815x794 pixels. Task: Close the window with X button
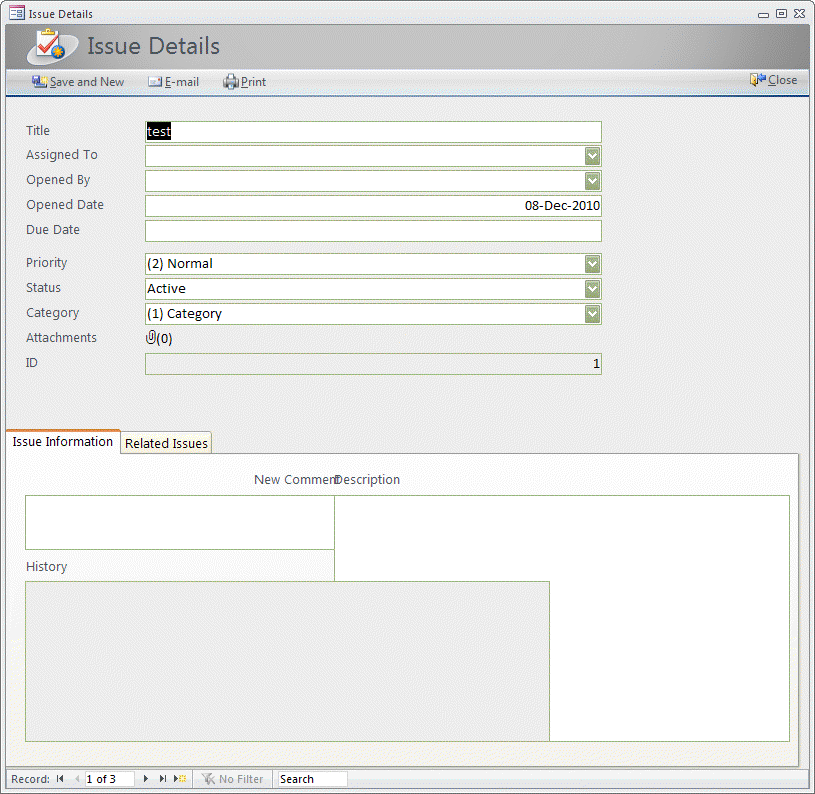tap(799, 14)
